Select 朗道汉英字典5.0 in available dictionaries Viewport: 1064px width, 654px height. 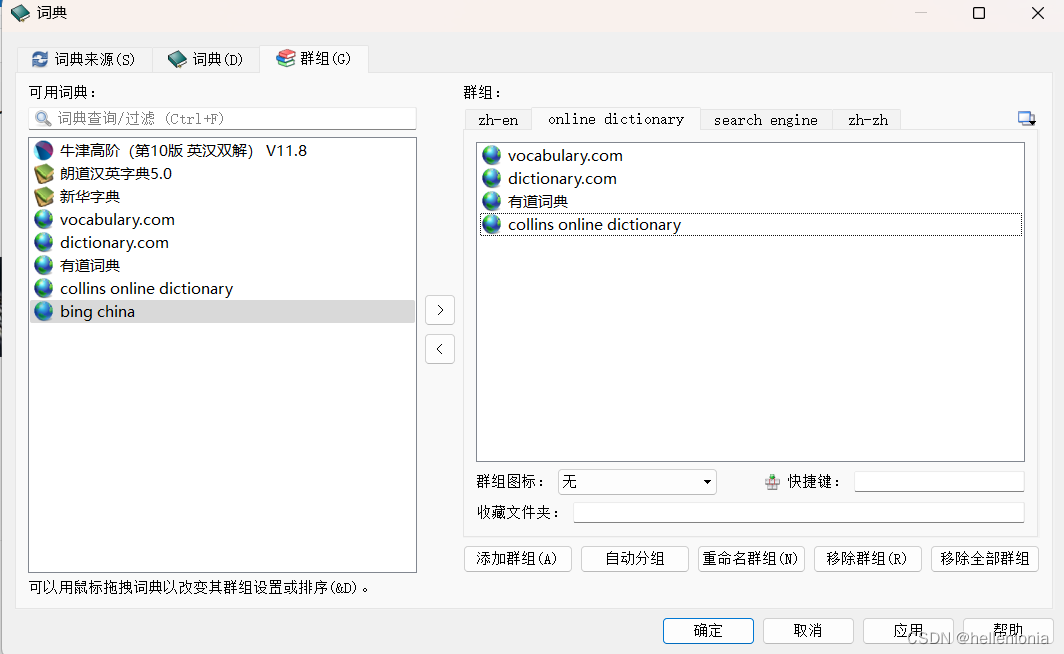[223, 174]
